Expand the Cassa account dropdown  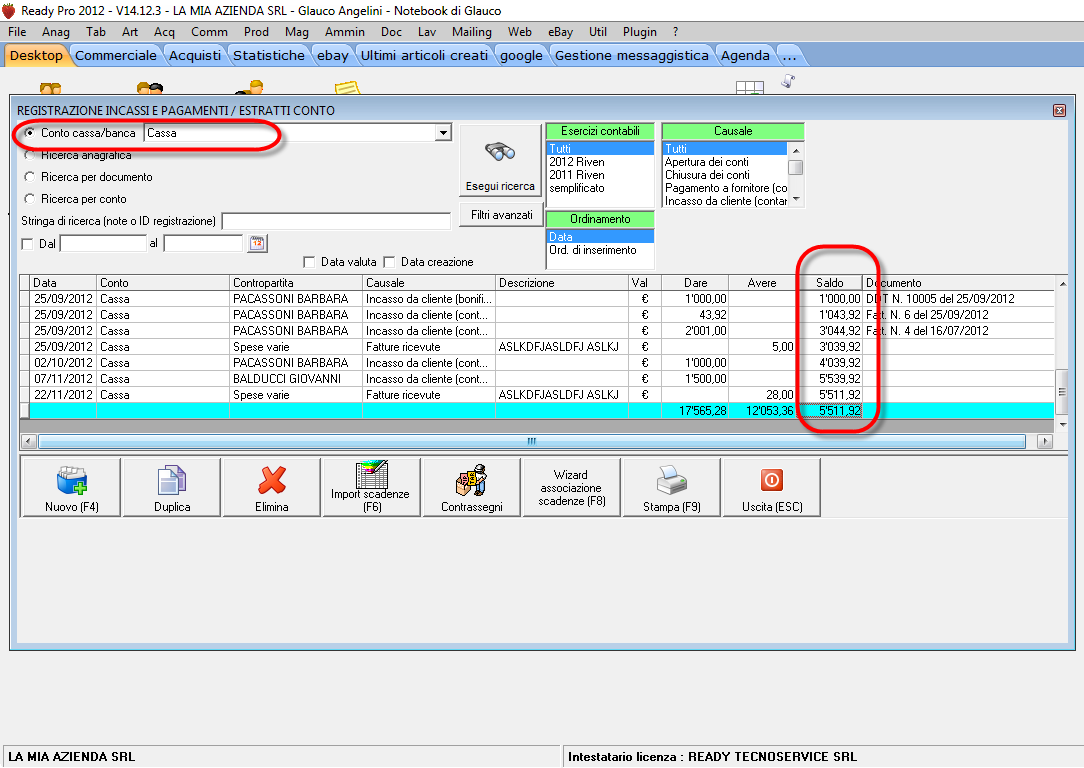[443, 133]
